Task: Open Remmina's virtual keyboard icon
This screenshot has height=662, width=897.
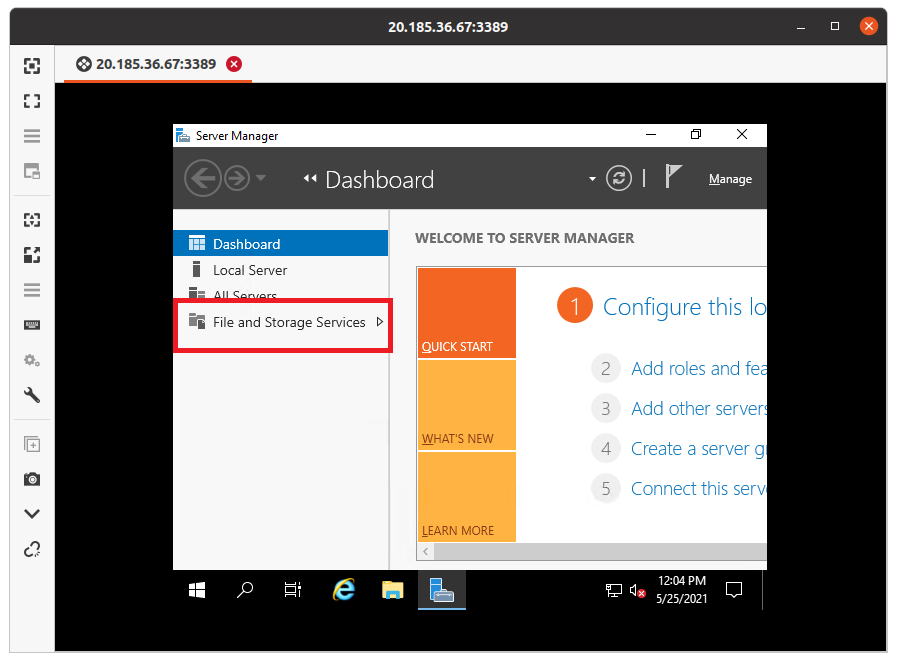Action: pyautogui.click(x=31, y=324)
